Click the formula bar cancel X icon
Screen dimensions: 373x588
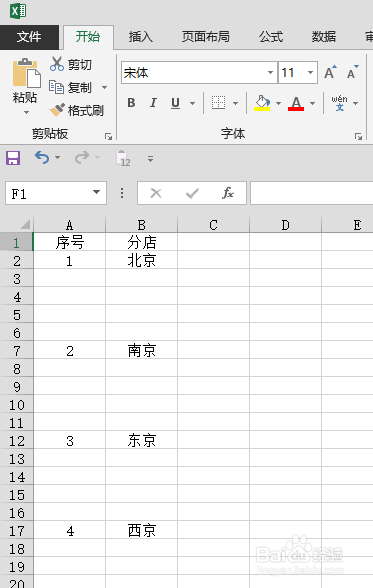click(156, 193)
